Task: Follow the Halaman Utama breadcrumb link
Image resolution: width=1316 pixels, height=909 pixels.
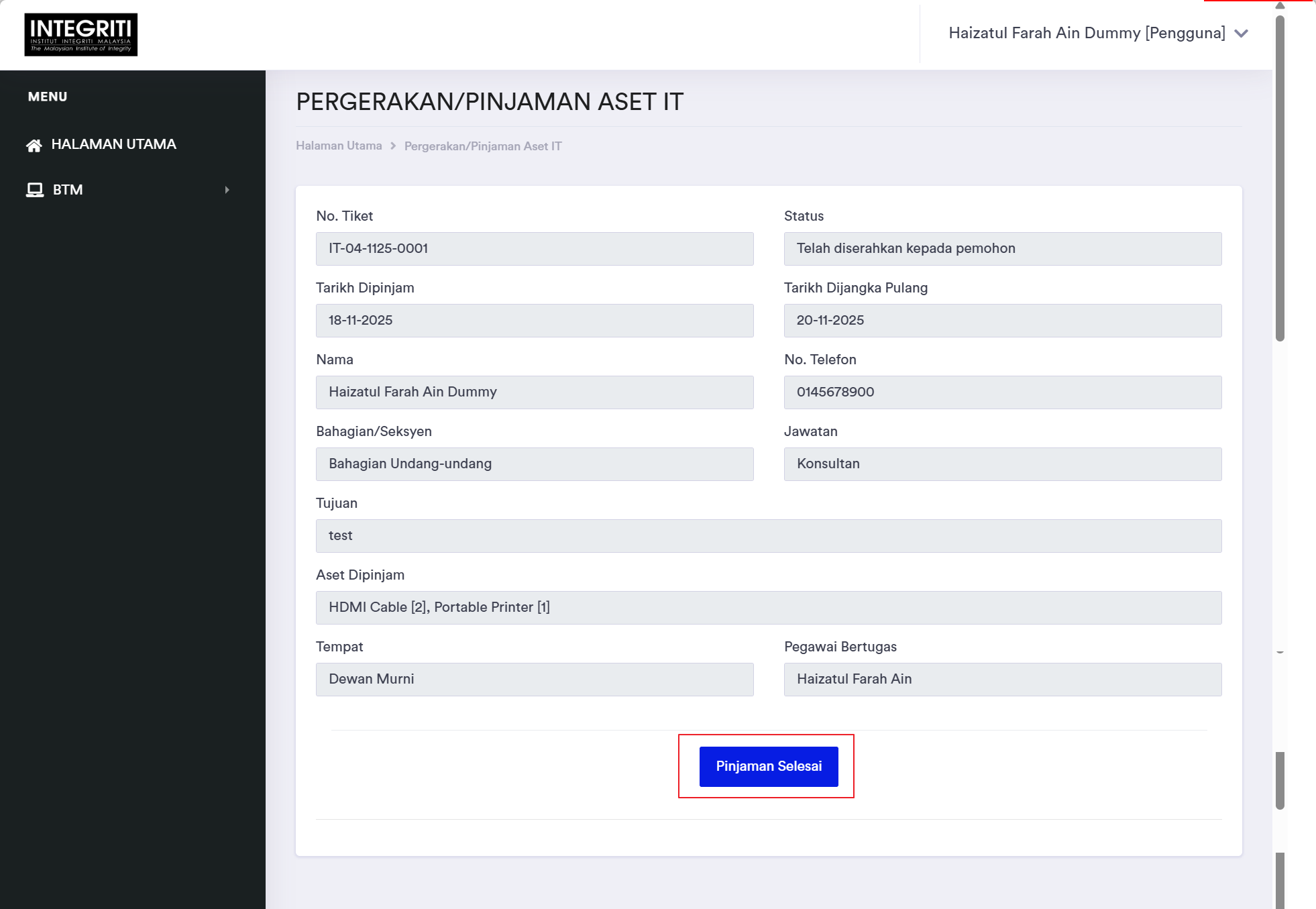Action: 339,146
